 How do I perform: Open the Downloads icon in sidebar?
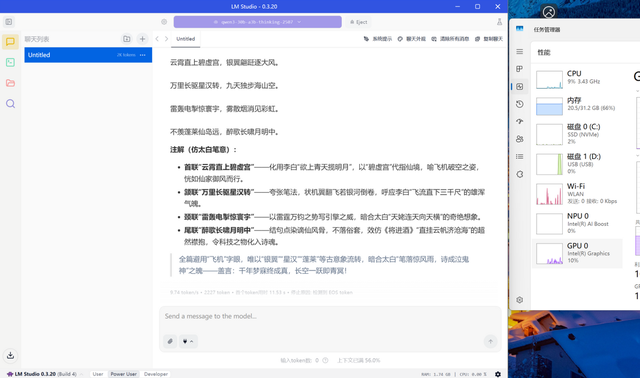[x=10, y=355]
